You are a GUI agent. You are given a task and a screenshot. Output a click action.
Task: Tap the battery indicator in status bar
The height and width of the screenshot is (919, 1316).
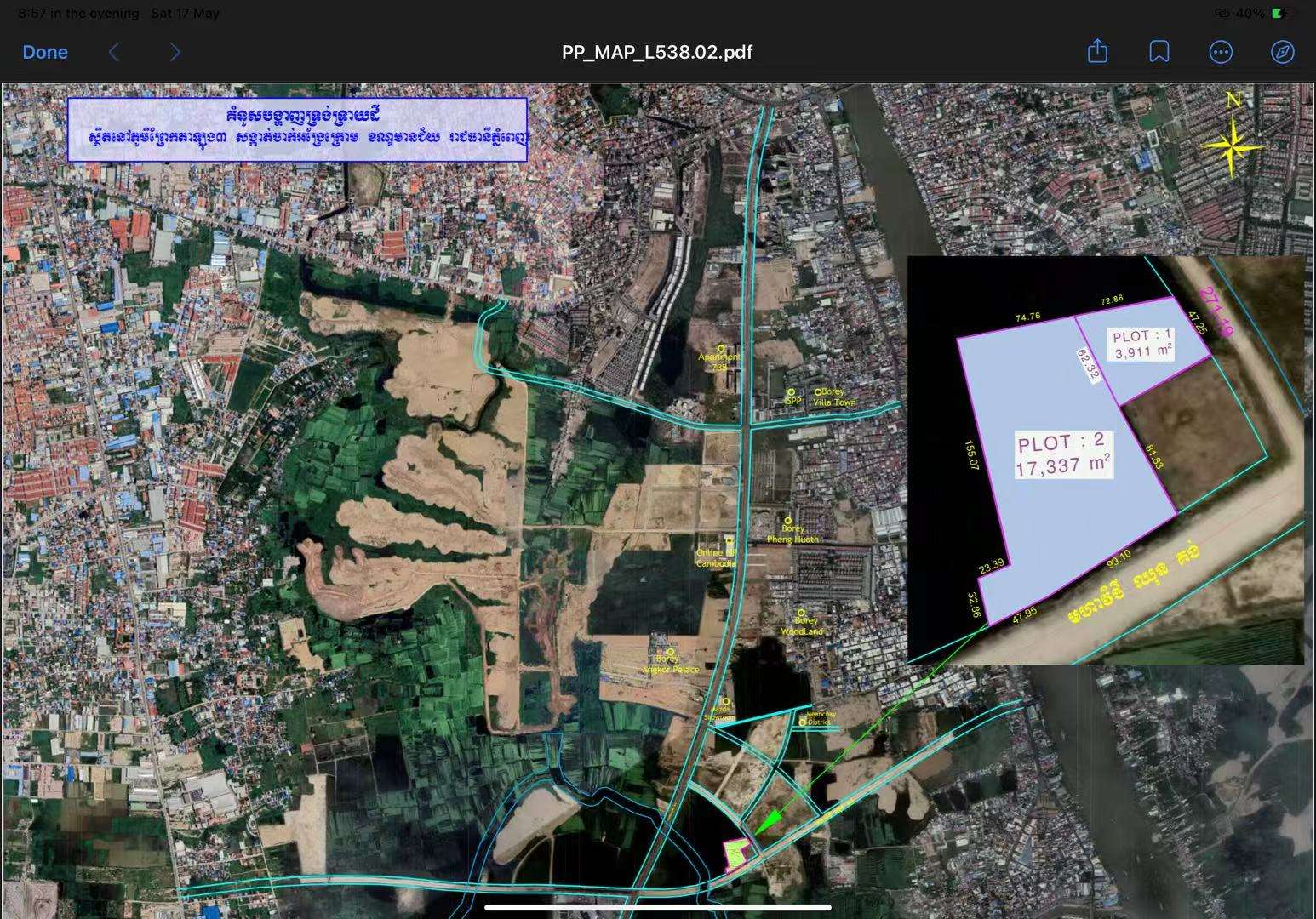click(1281, 14)
